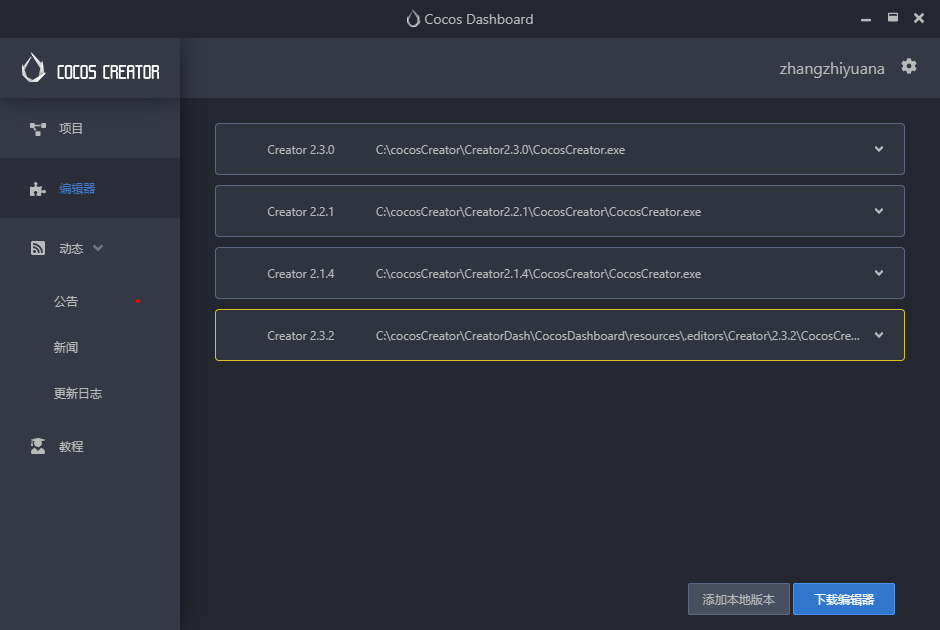Open settings with the gear icon
Image resolution: width=940 pixels, height=630 pixels.
point(909,66)
